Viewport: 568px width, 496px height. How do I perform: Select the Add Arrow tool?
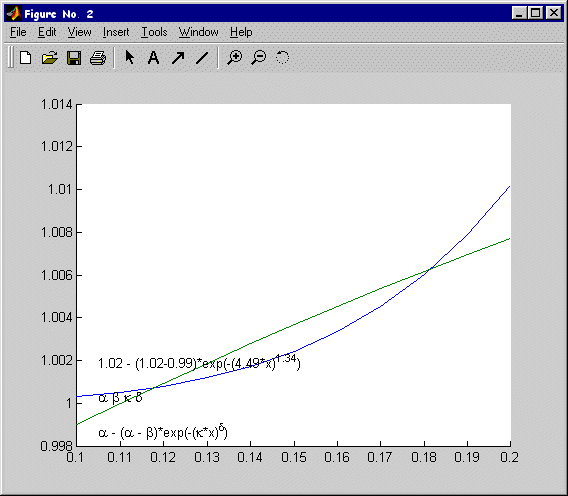pos(178,58)
